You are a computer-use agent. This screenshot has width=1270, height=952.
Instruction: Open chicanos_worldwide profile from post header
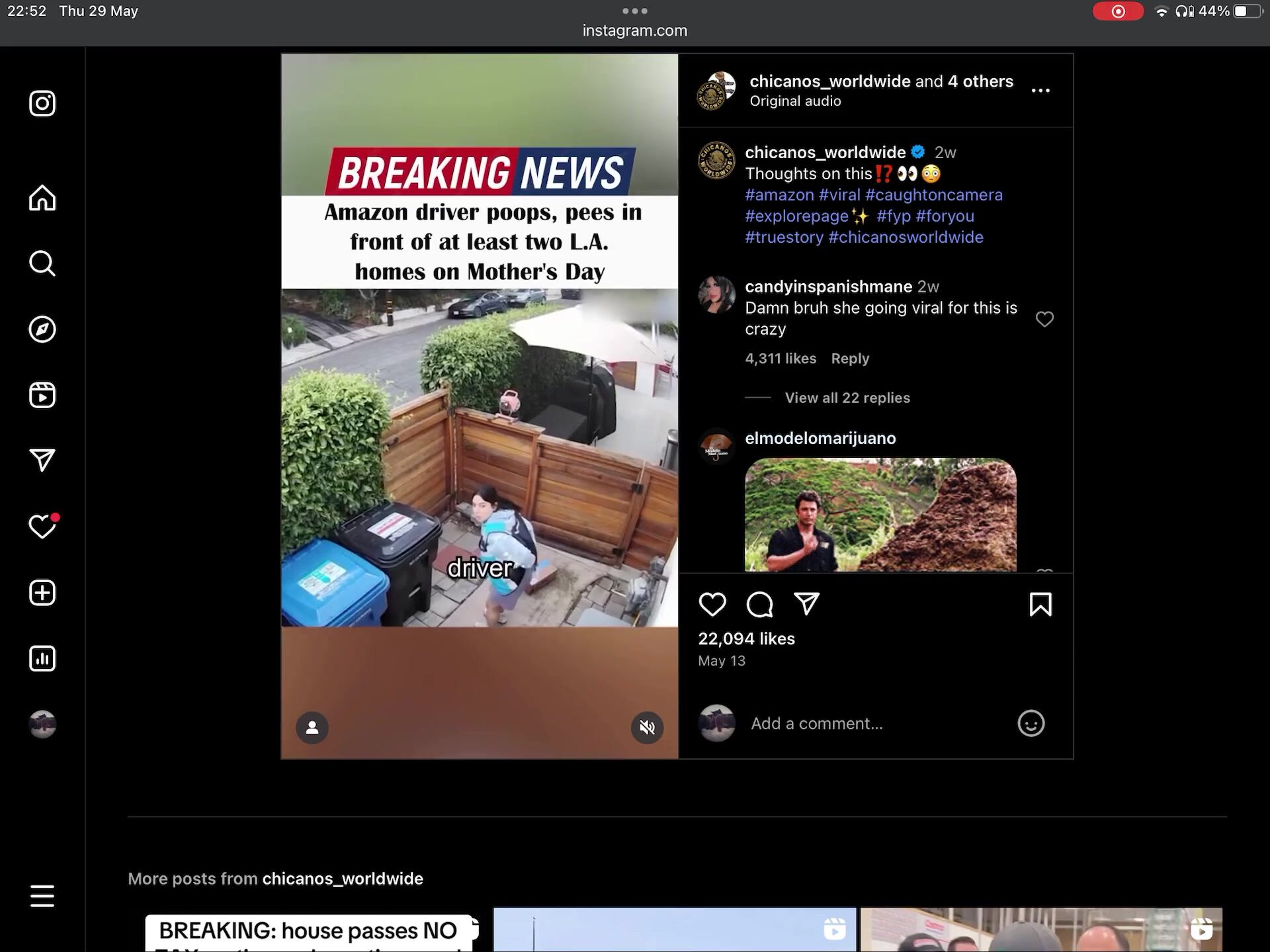tap(829, 81)
